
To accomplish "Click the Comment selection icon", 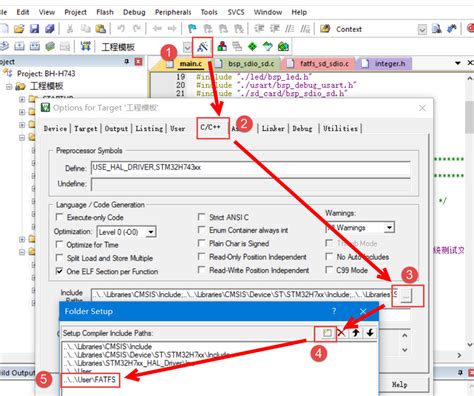I will [289, 29].
